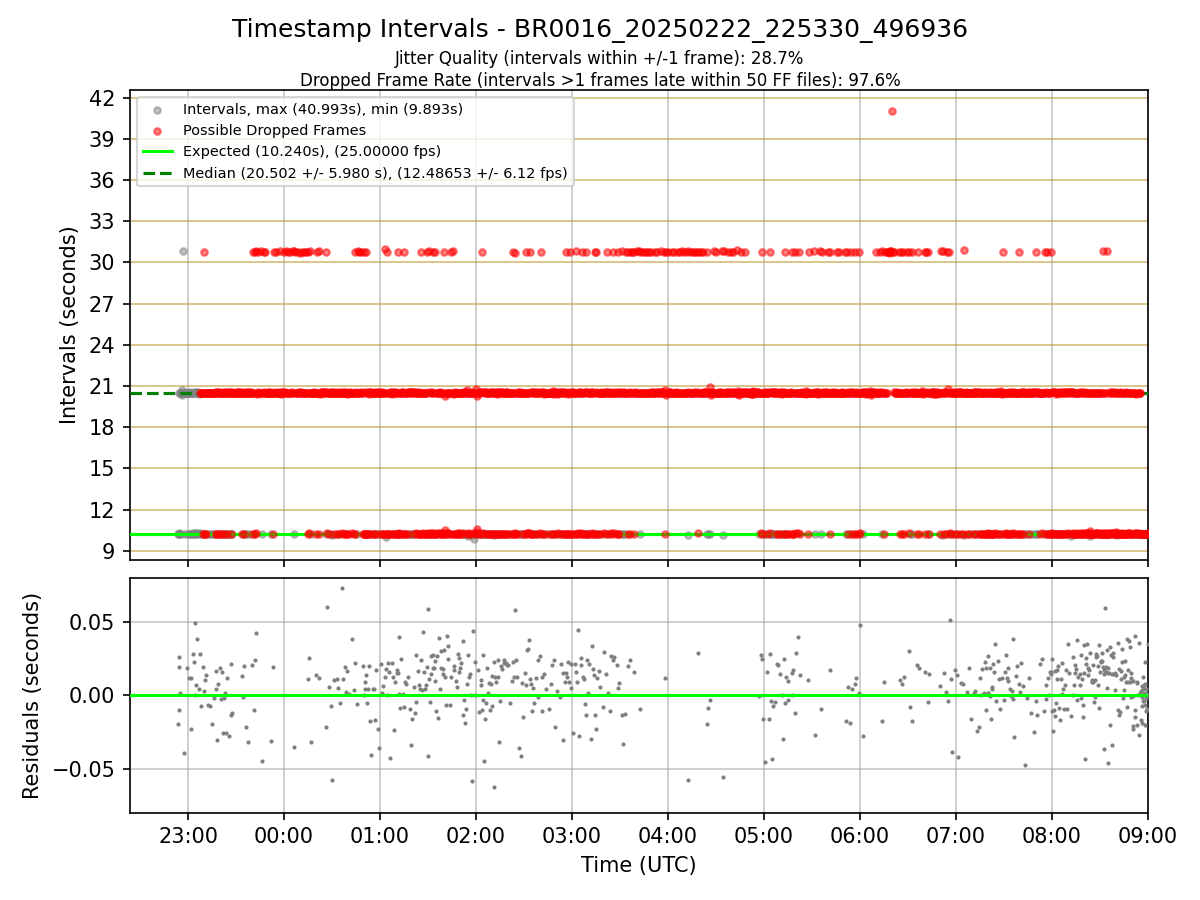Click the 07:00 x-axis tick label
The width and height of the screenshot is (1200, 900).
tap(956, 834)
